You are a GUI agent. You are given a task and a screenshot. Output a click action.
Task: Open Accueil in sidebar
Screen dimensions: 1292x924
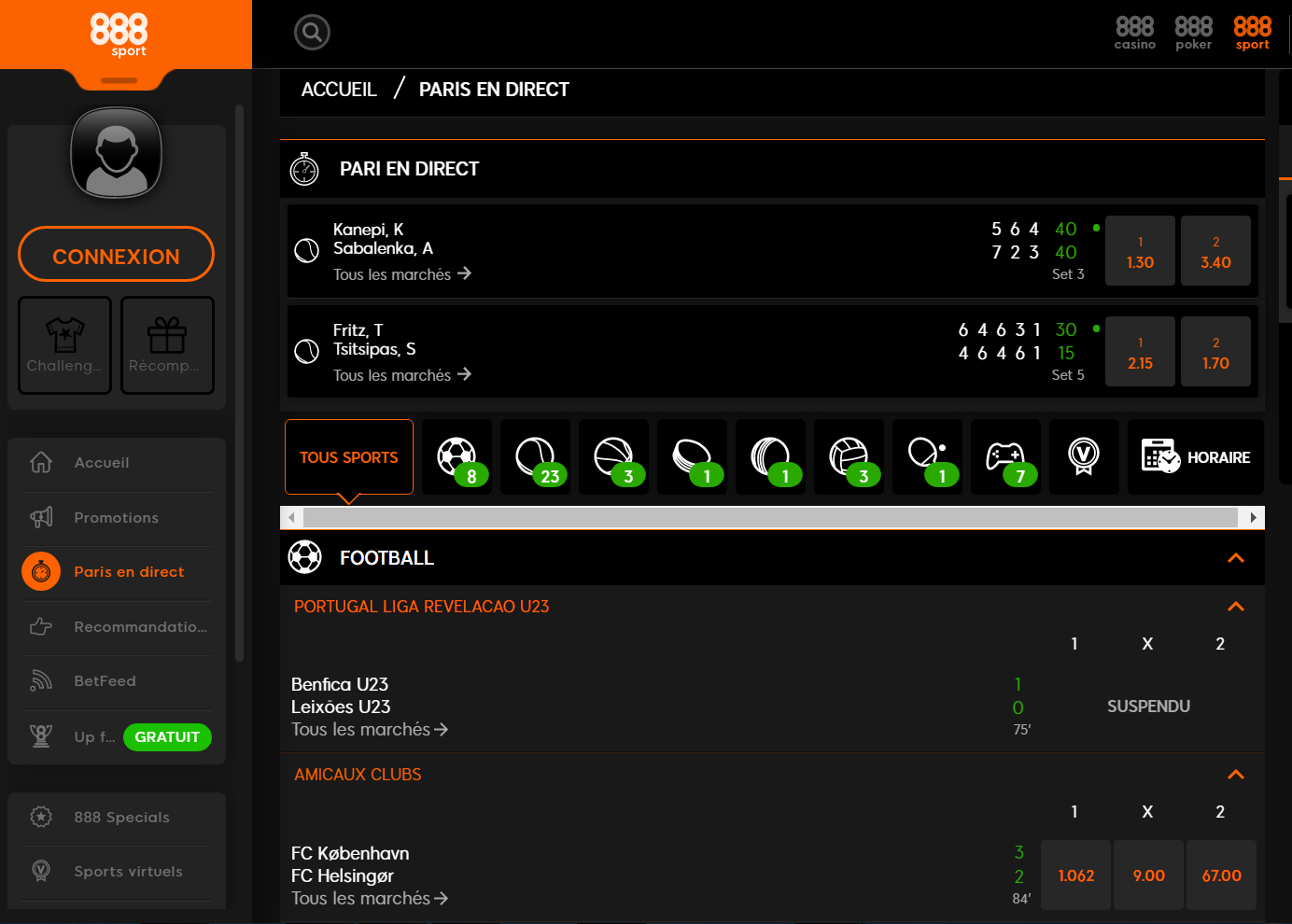(117, 463)
